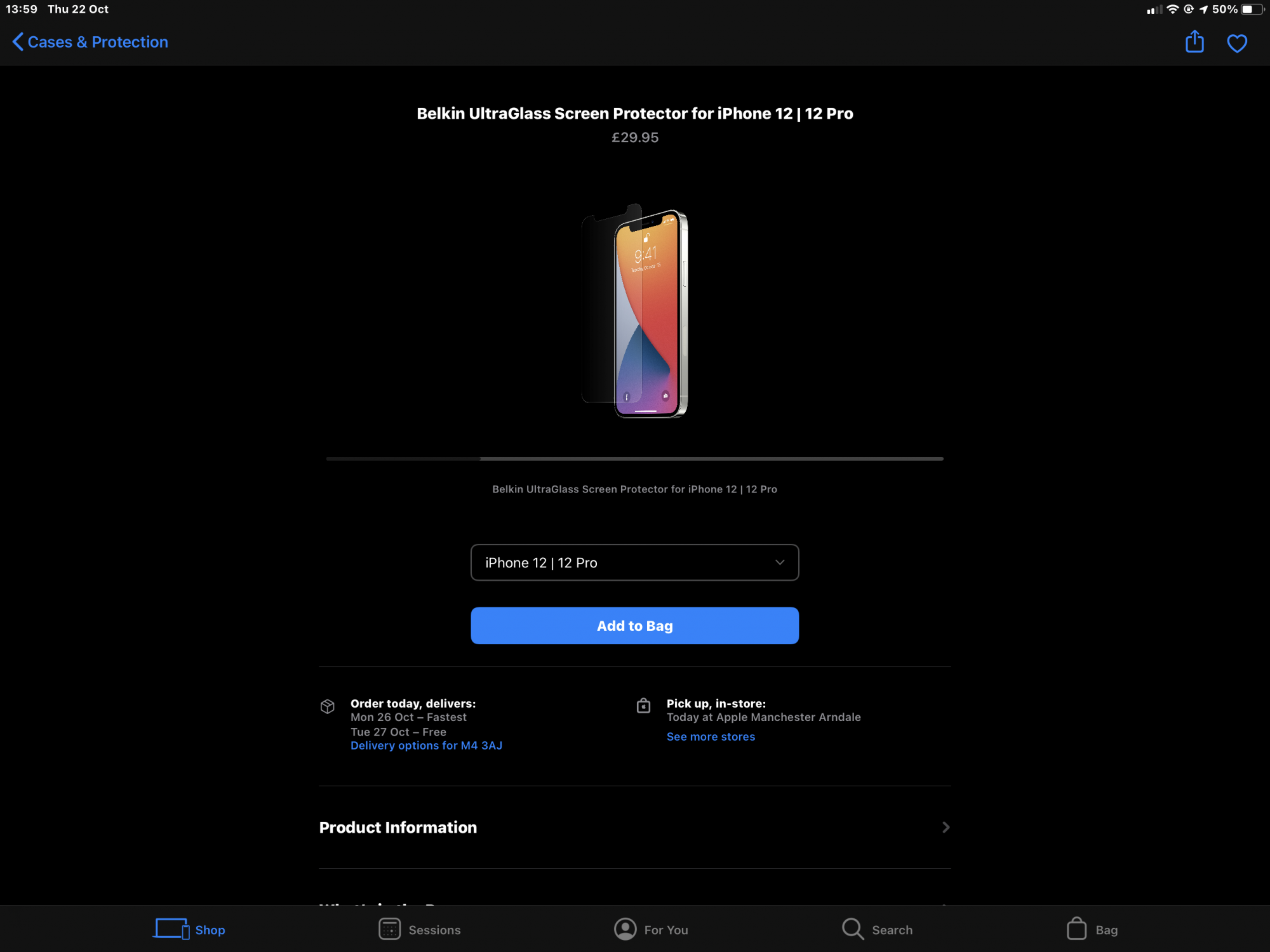
Task: Tap the share icon
Action: coord(1194,42)
